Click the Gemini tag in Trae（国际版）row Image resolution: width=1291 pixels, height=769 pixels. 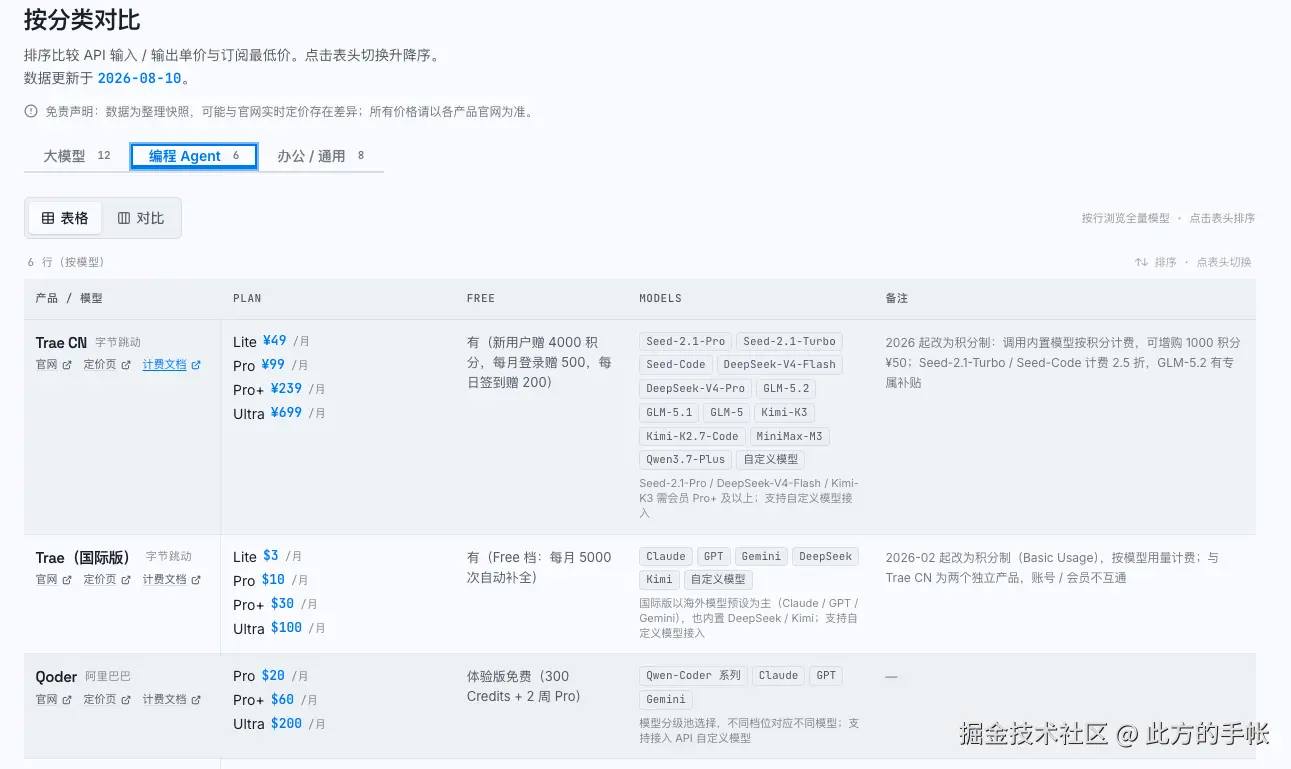[x=762, y=556]
